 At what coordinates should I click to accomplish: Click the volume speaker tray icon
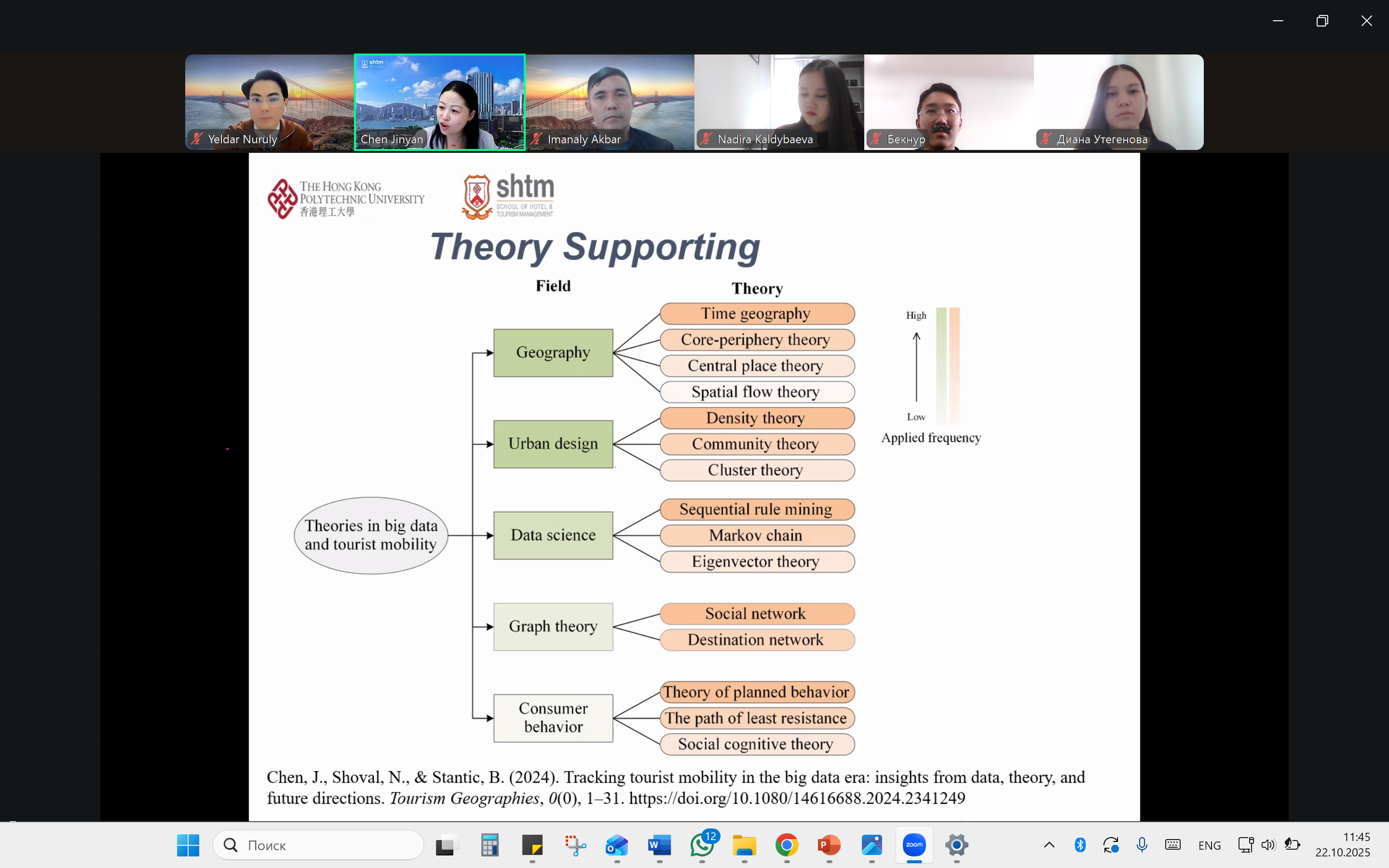coord(1268,844)
